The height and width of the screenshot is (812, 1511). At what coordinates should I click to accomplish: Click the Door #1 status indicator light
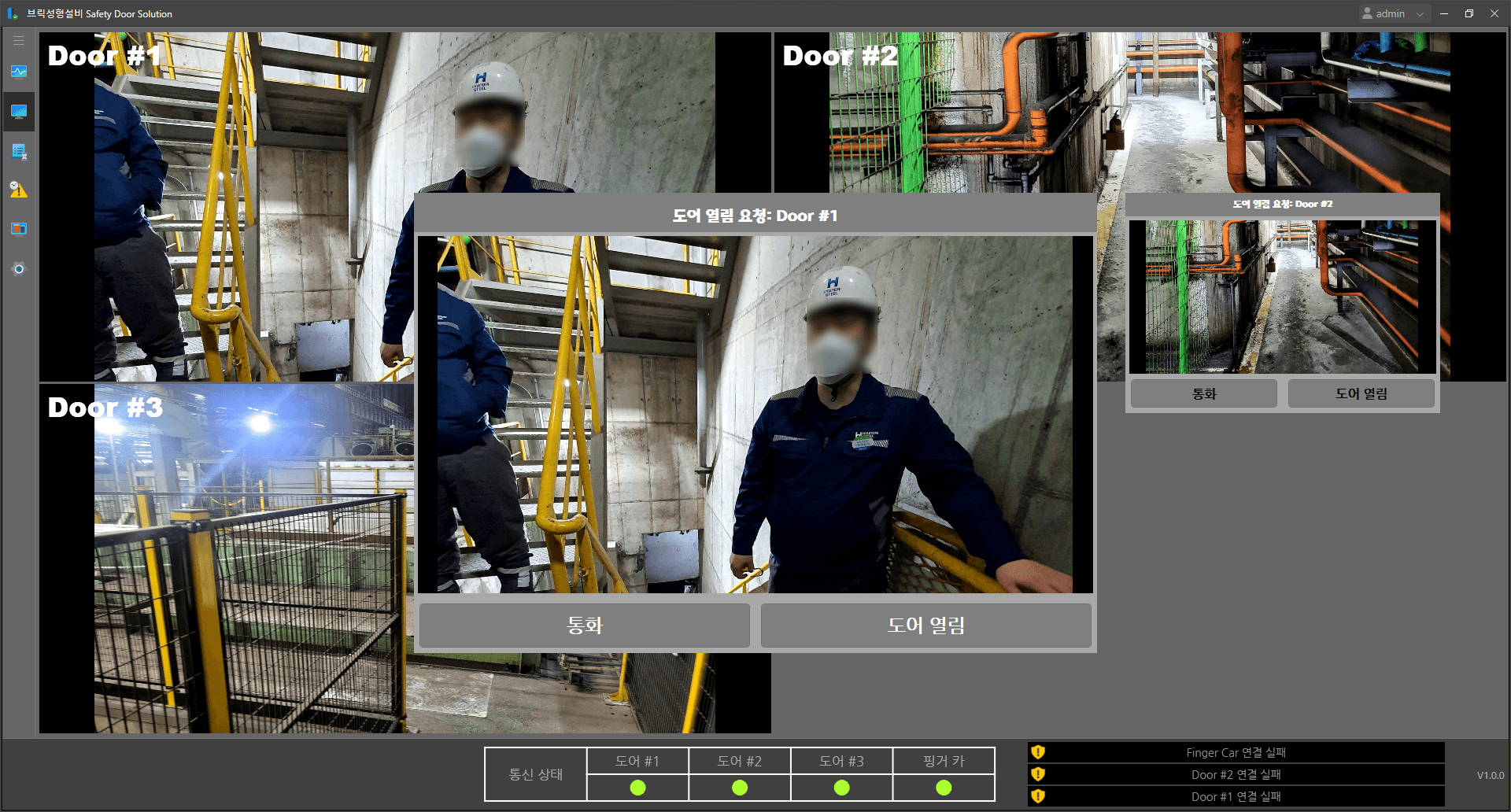[637, 787]
